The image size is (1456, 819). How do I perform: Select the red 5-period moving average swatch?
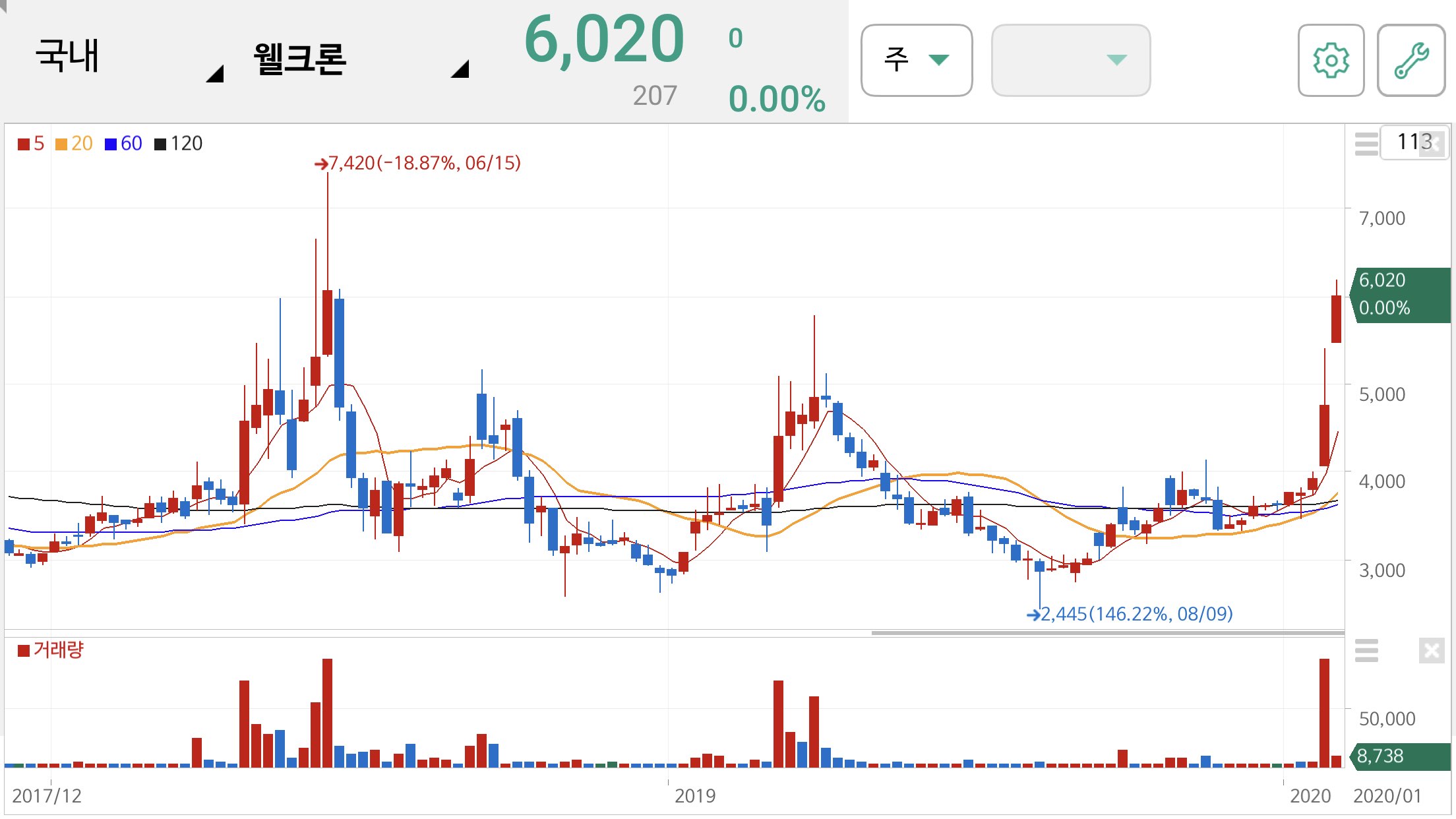pos(24,144)
